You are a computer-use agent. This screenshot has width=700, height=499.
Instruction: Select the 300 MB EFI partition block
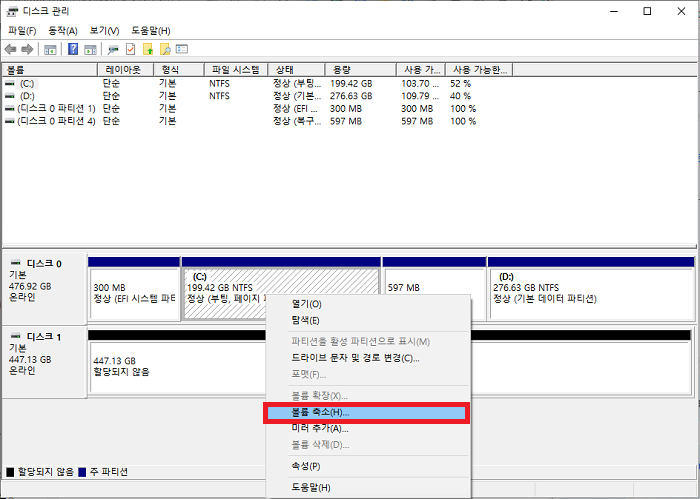[x=134, y=294]
